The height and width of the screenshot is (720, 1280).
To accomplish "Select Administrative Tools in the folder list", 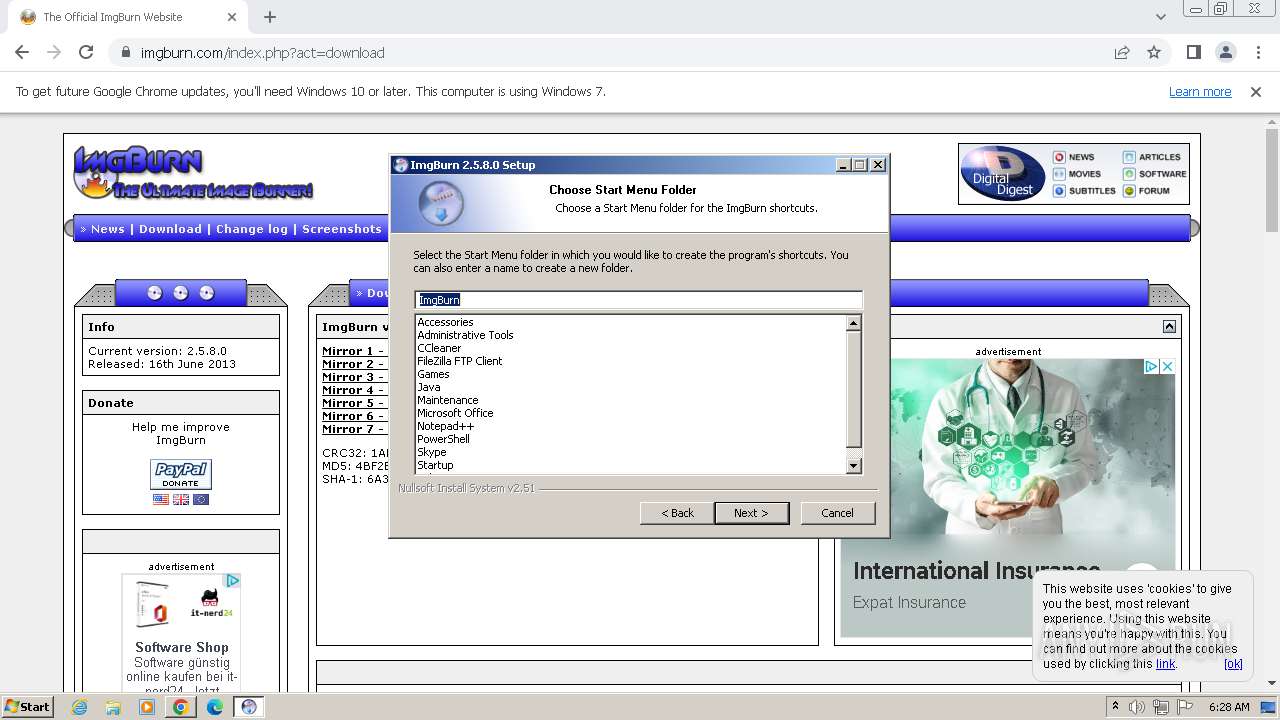I will coord(465,335).
